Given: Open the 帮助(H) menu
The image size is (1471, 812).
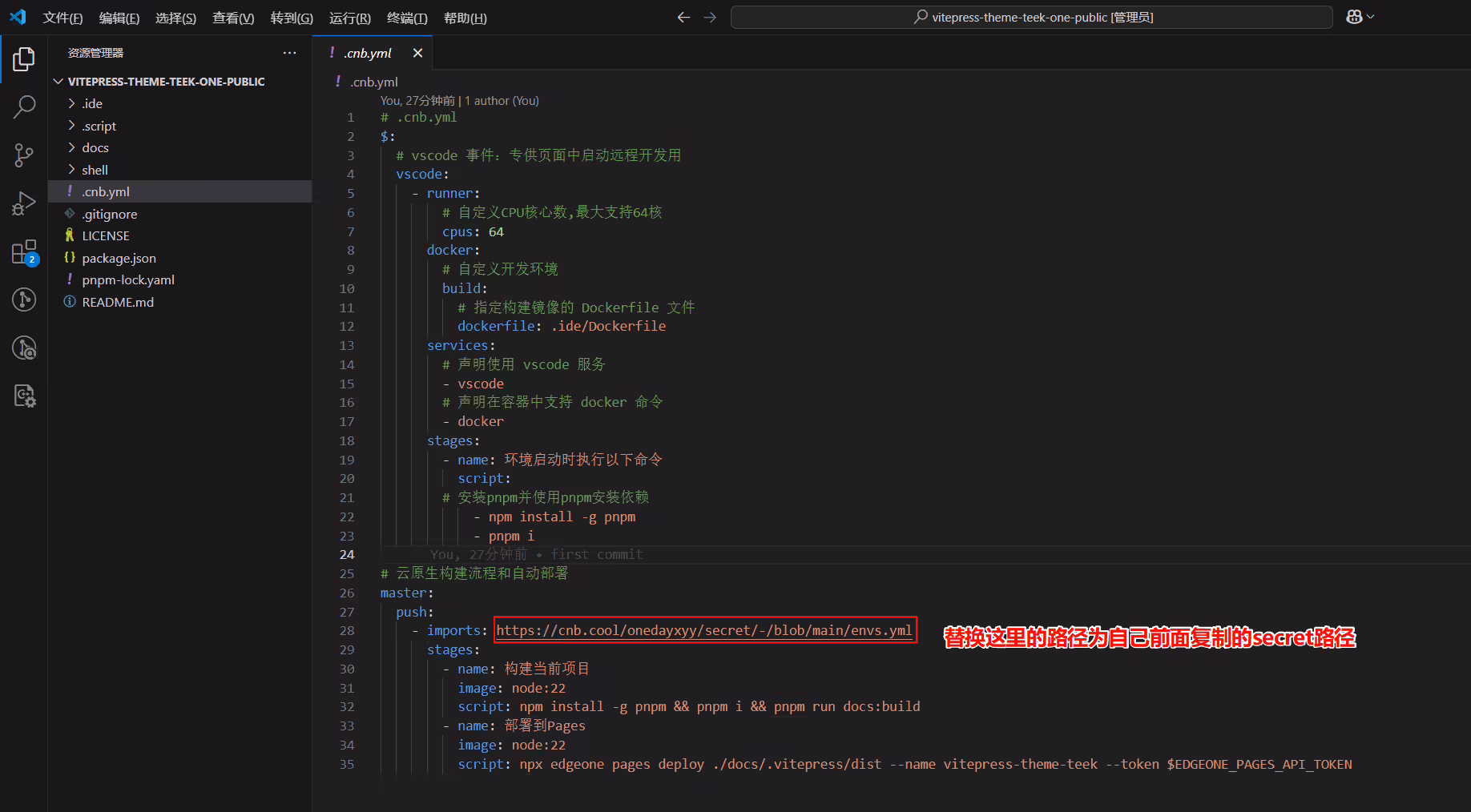Looking at the screenshot, I should pos(465,18).
